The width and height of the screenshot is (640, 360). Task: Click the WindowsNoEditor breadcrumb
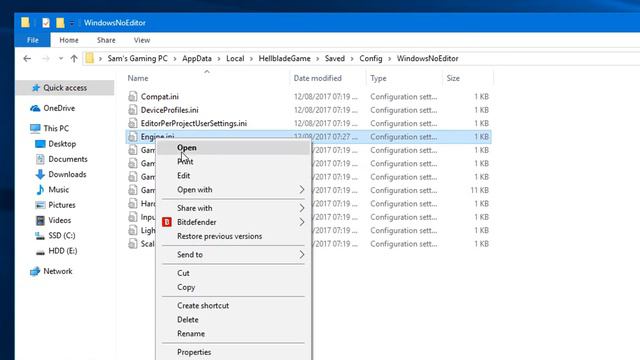428,58
